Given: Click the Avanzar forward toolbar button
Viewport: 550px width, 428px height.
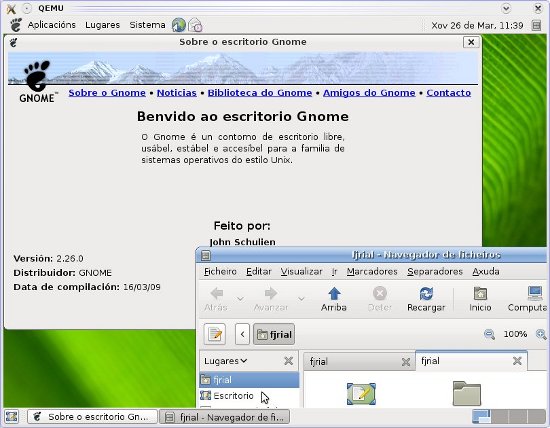Looking at the screenshot, I should pyautogui.click(x=271, y=299).
